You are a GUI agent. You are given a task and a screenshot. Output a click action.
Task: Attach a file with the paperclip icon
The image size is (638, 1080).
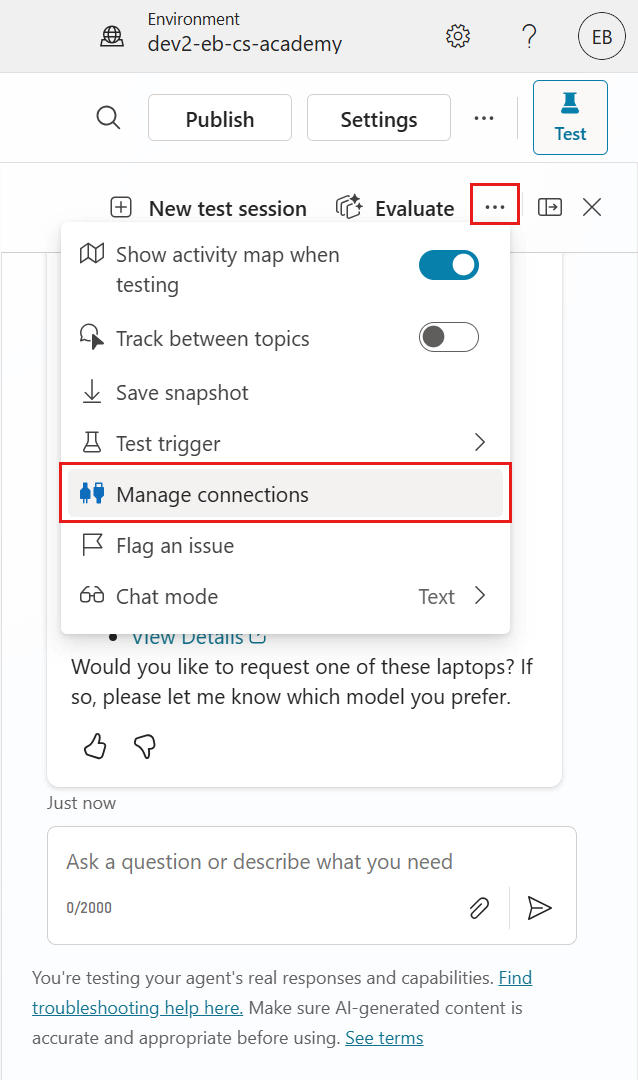pos(479,908)
